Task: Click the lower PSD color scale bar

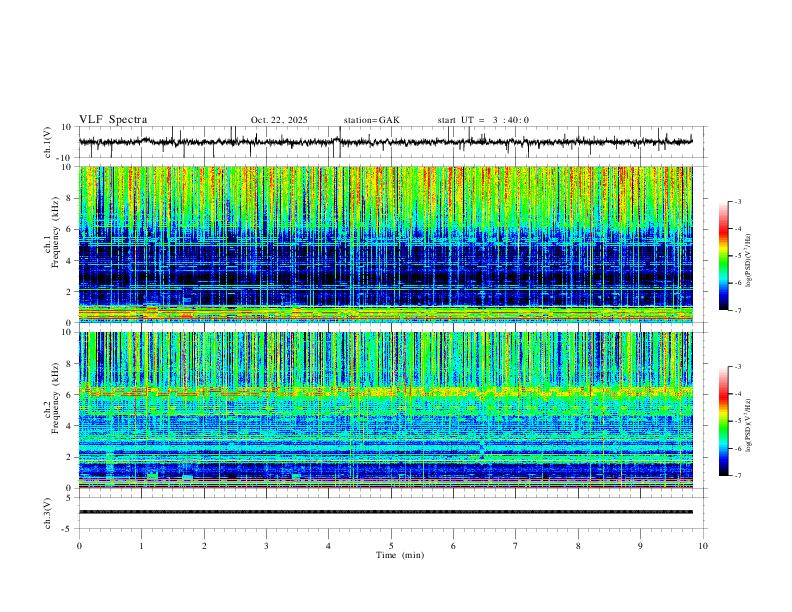Action: coord(724,421)
